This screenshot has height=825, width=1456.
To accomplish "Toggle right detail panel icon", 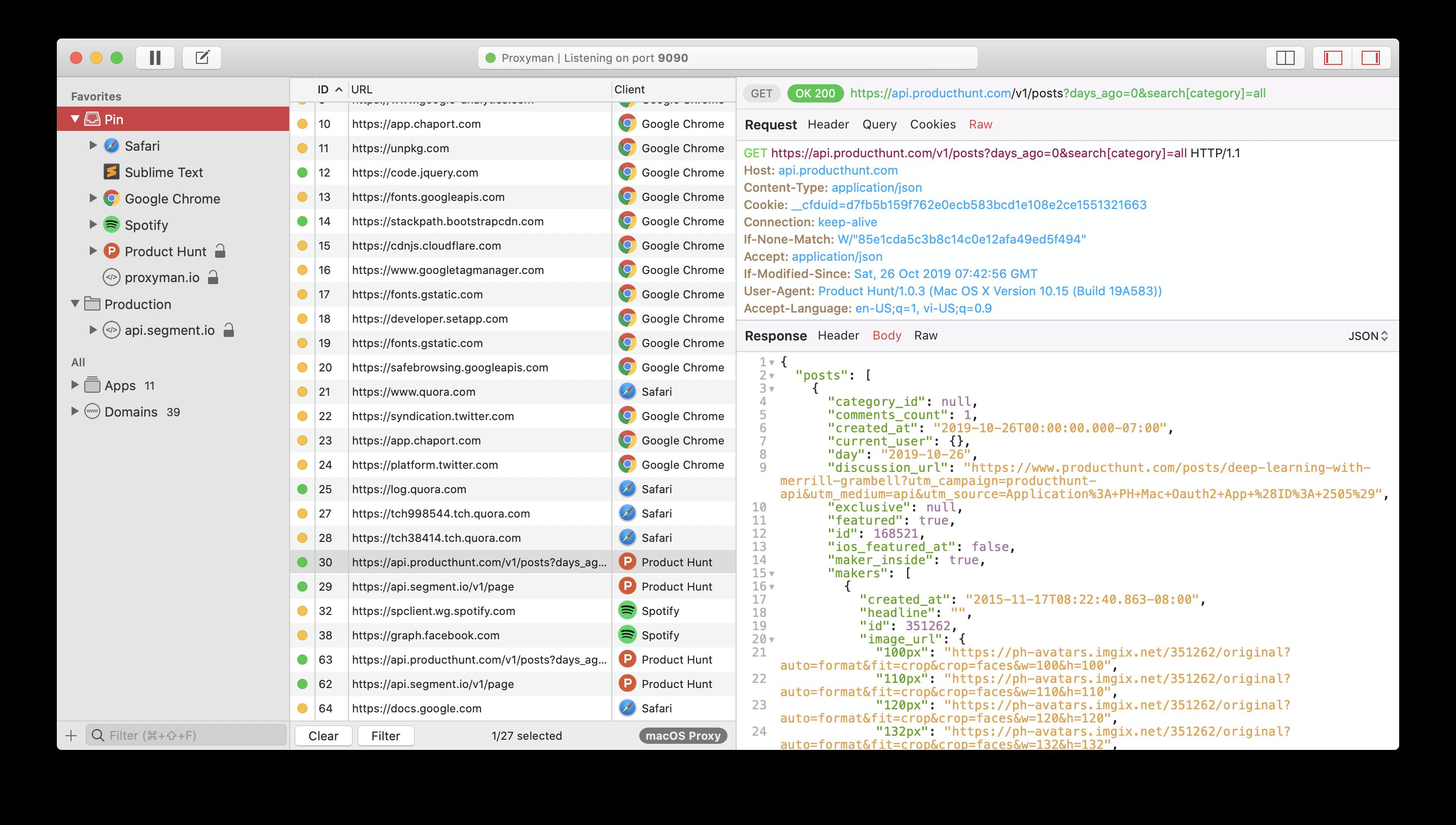I will click(1371, 58).
